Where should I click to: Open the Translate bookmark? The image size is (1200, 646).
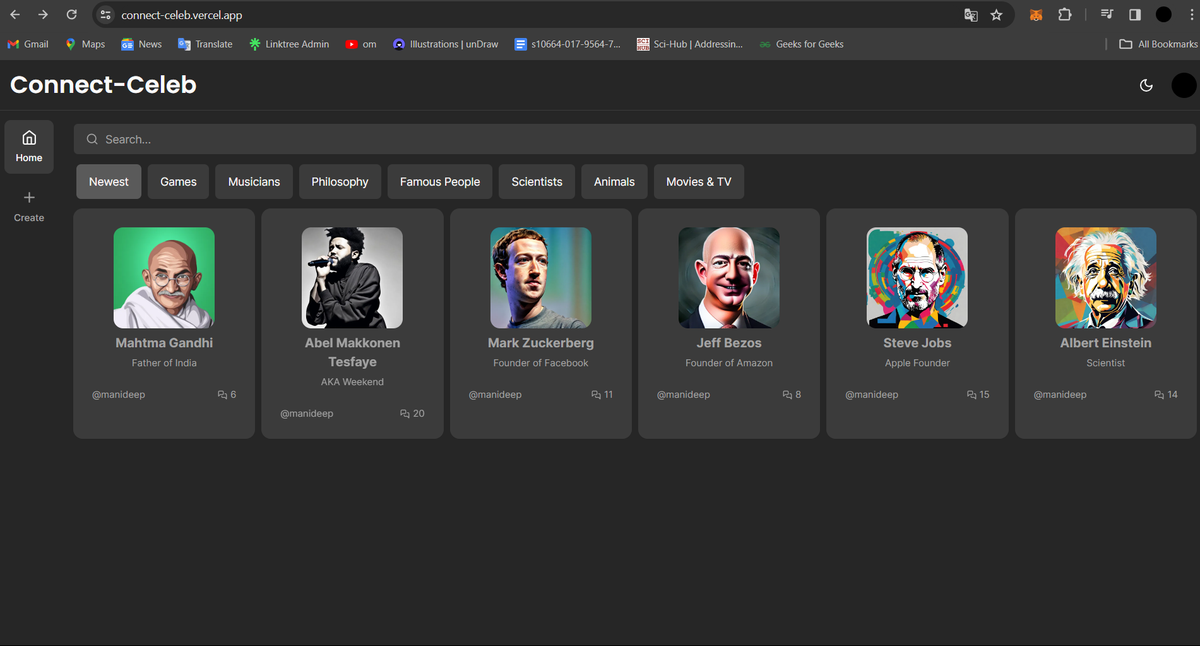pos(205,44)
